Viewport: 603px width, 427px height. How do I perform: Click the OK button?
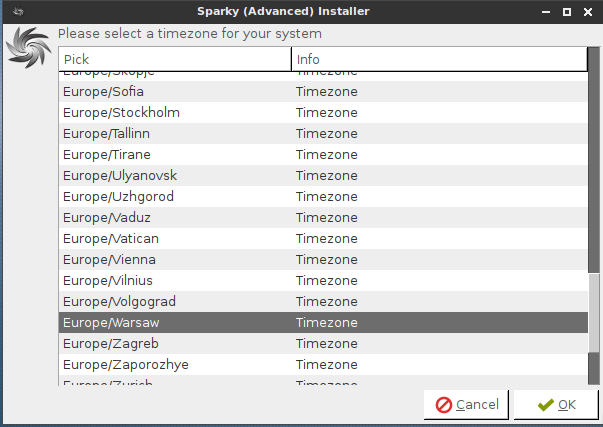556,405
